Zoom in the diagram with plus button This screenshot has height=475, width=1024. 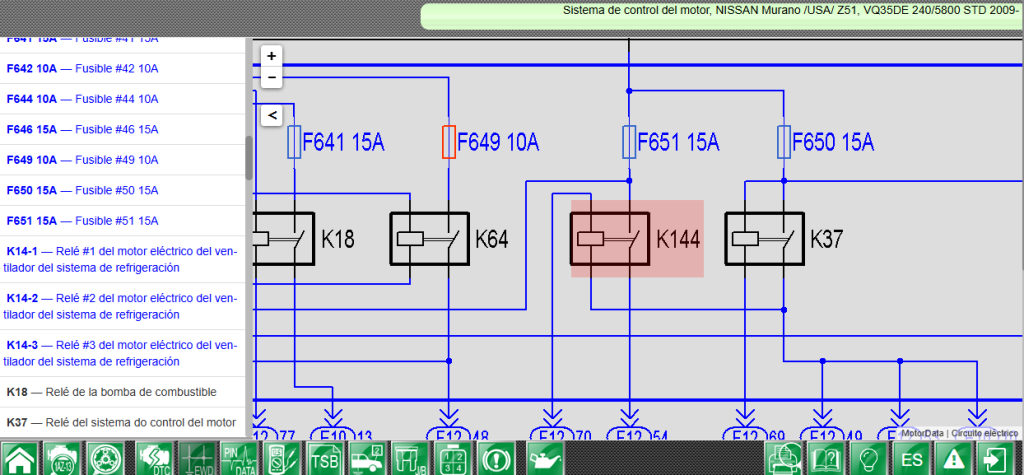point(272,56)
